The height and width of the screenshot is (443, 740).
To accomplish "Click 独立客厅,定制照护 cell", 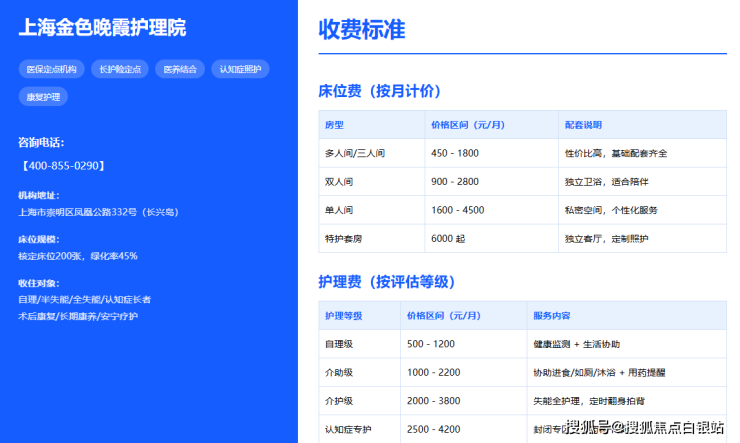I will point(642,238).
